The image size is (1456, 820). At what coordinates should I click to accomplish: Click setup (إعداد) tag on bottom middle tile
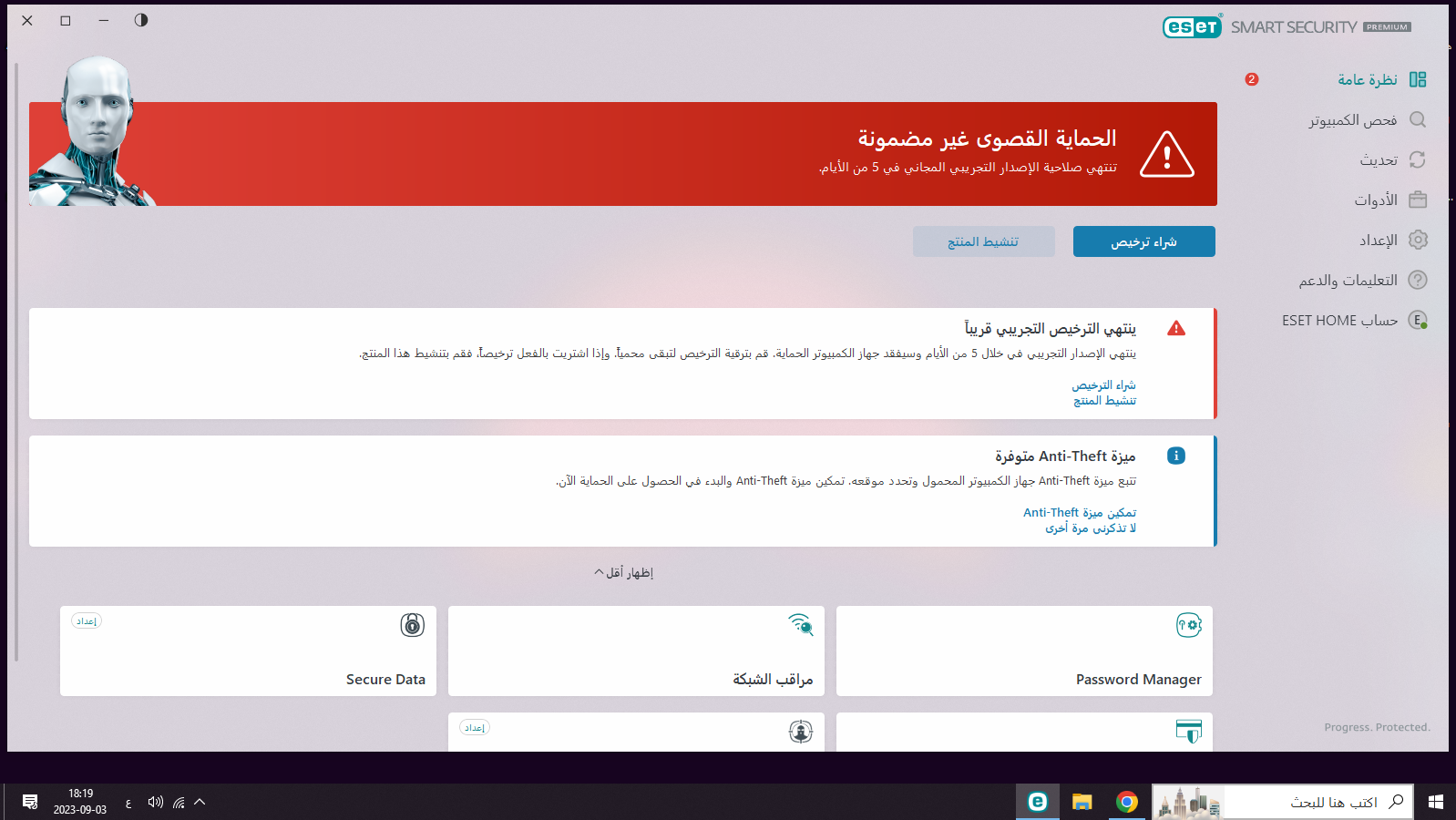(475, 728)
